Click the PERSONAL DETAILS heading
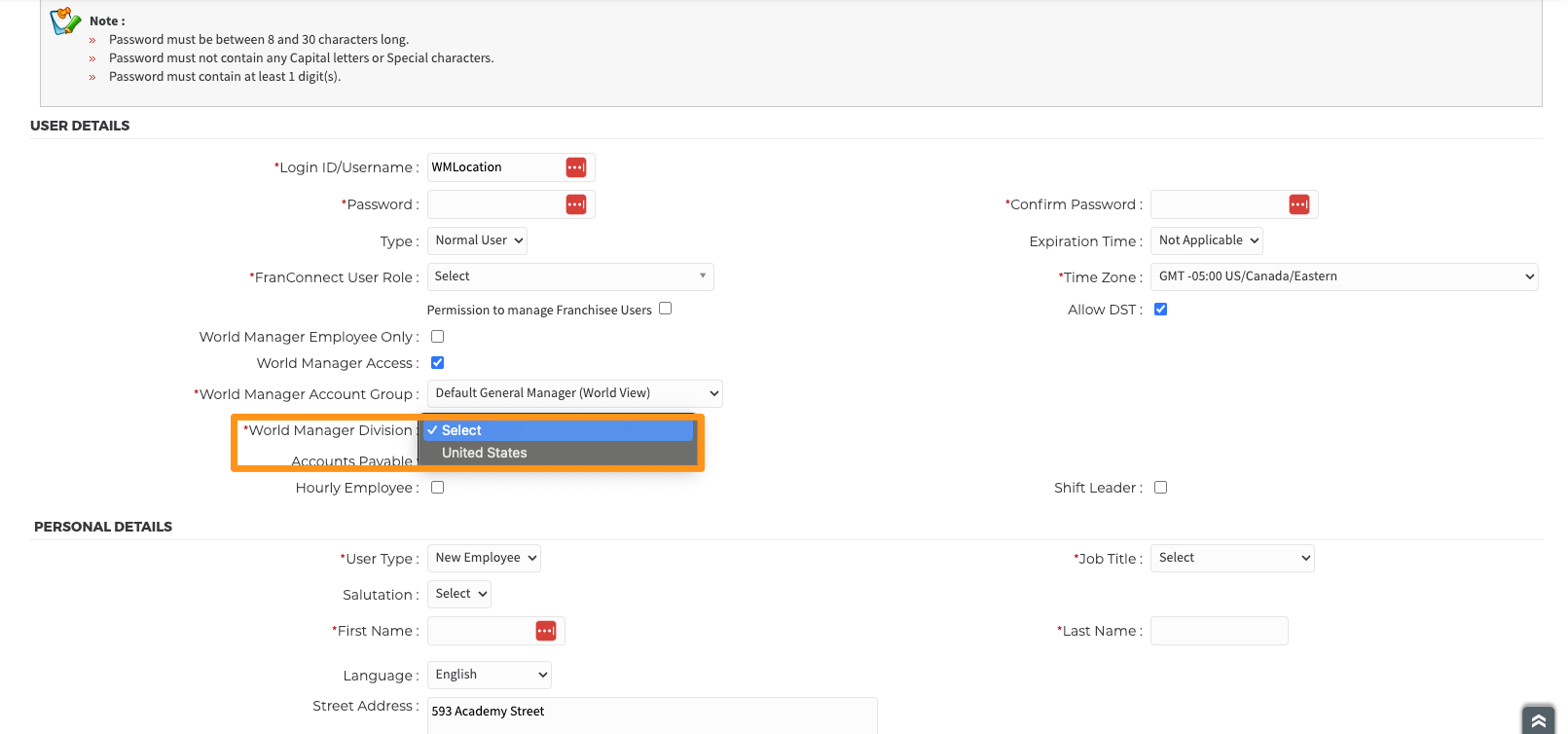The image size is (1568, 734). (103, 527)
